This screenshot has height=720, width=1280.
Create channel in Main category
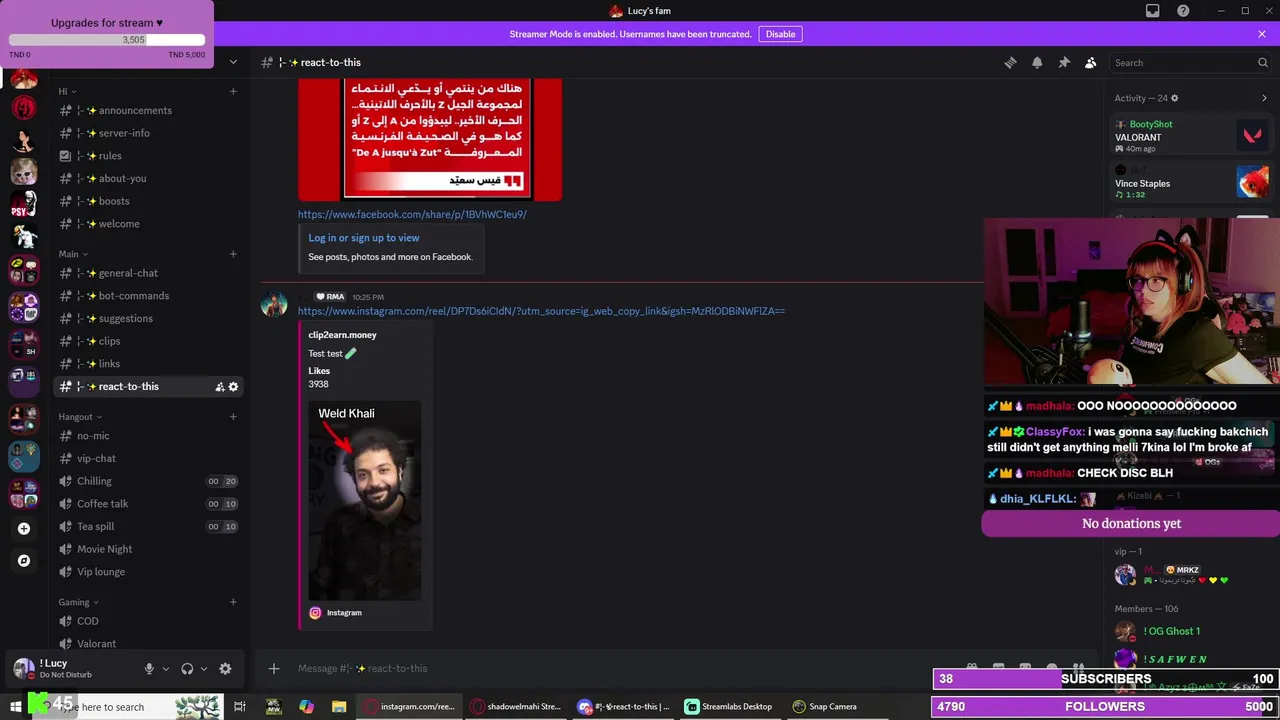pos(233,254)
